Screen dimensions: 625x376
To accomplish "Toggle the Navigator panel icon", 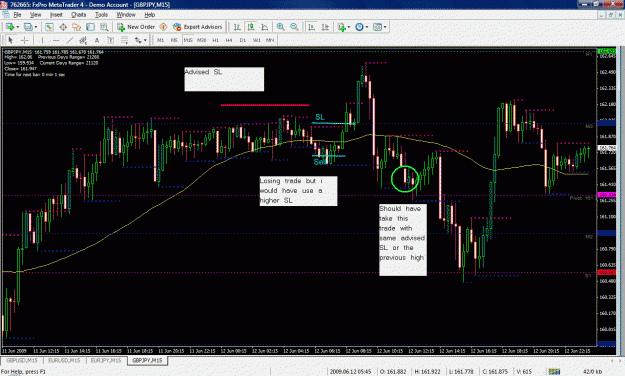I will tap(77, 27).
